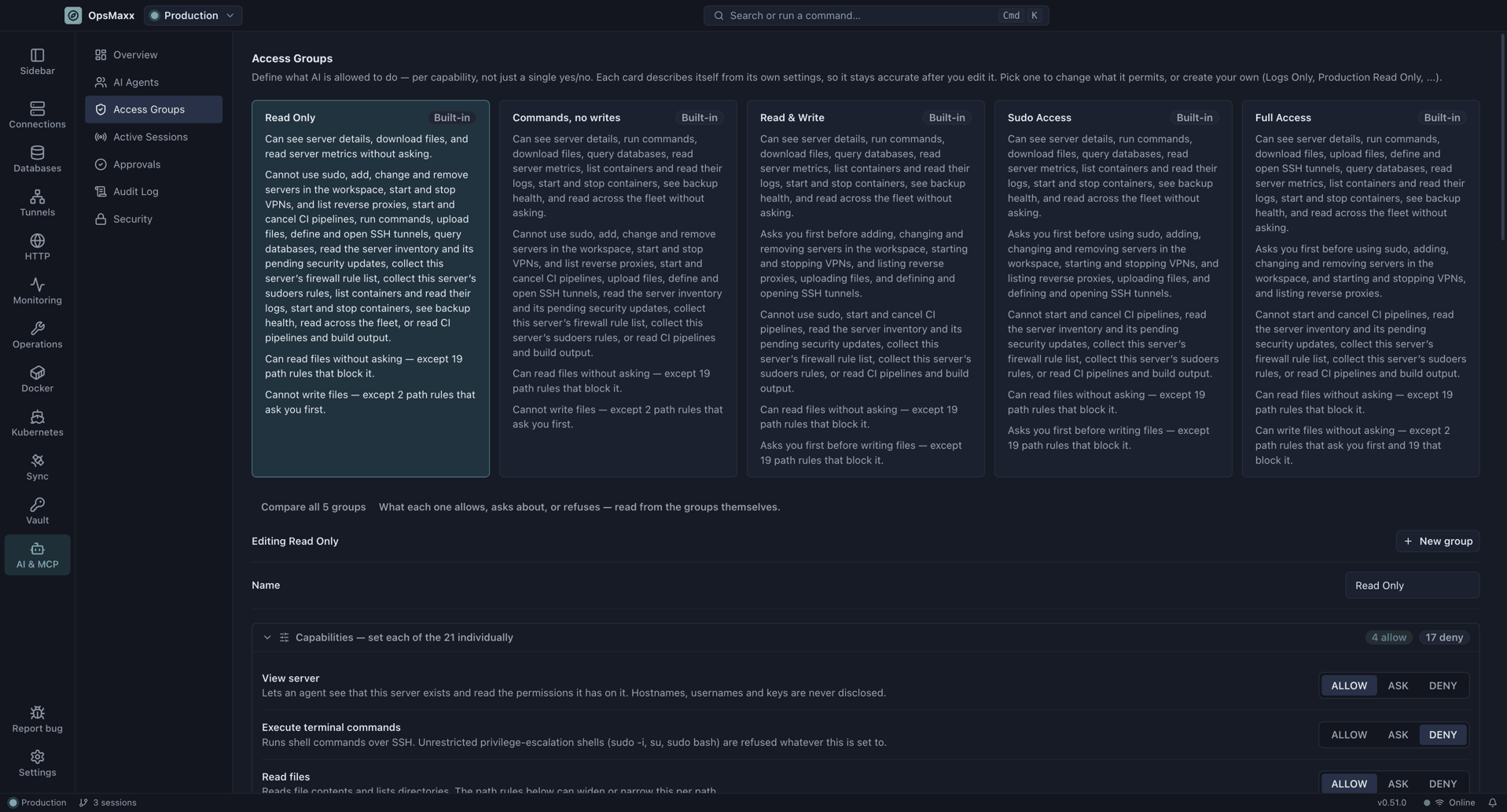This screenshot has width=1507, height=812.
Task: Click the Editing Read Only heading
Action: tap(295, 542)
